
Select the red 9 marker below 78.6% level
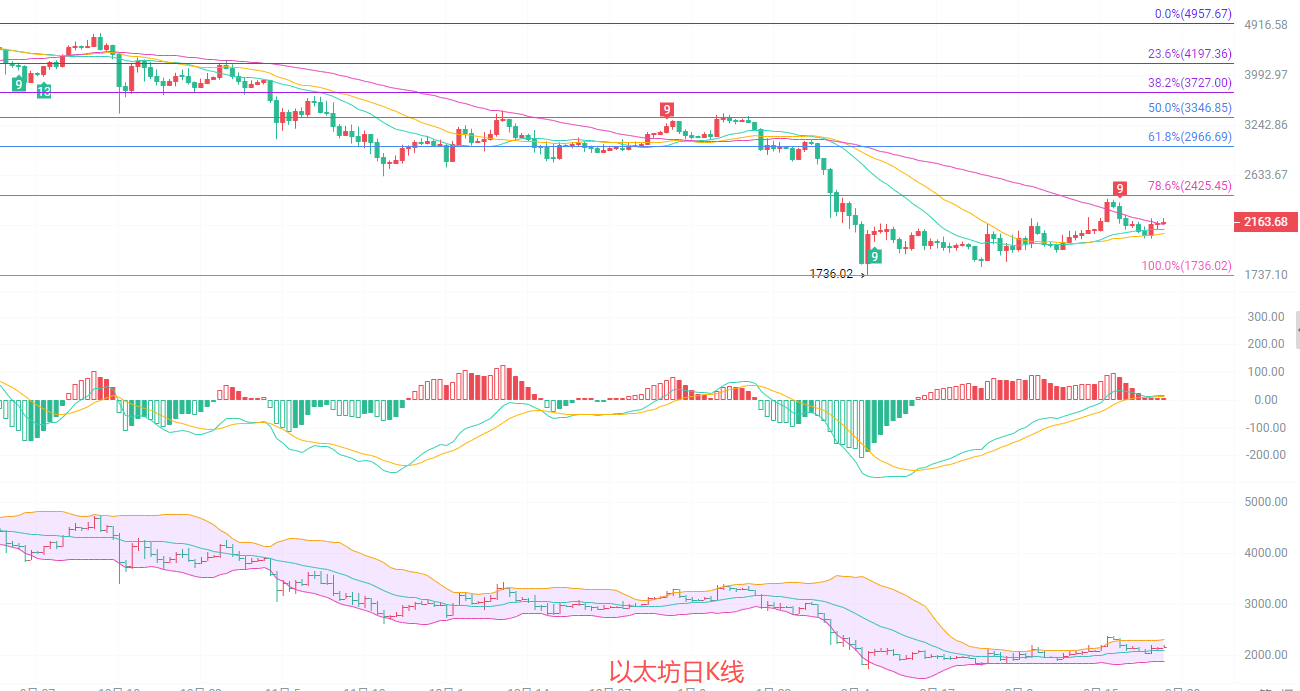pos(1120,188)
